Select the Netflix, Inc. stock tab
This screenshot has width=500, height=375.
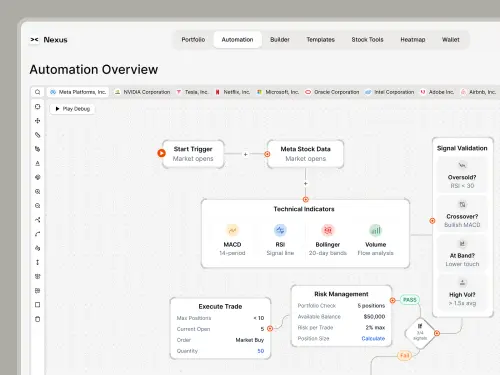point(233,92)
